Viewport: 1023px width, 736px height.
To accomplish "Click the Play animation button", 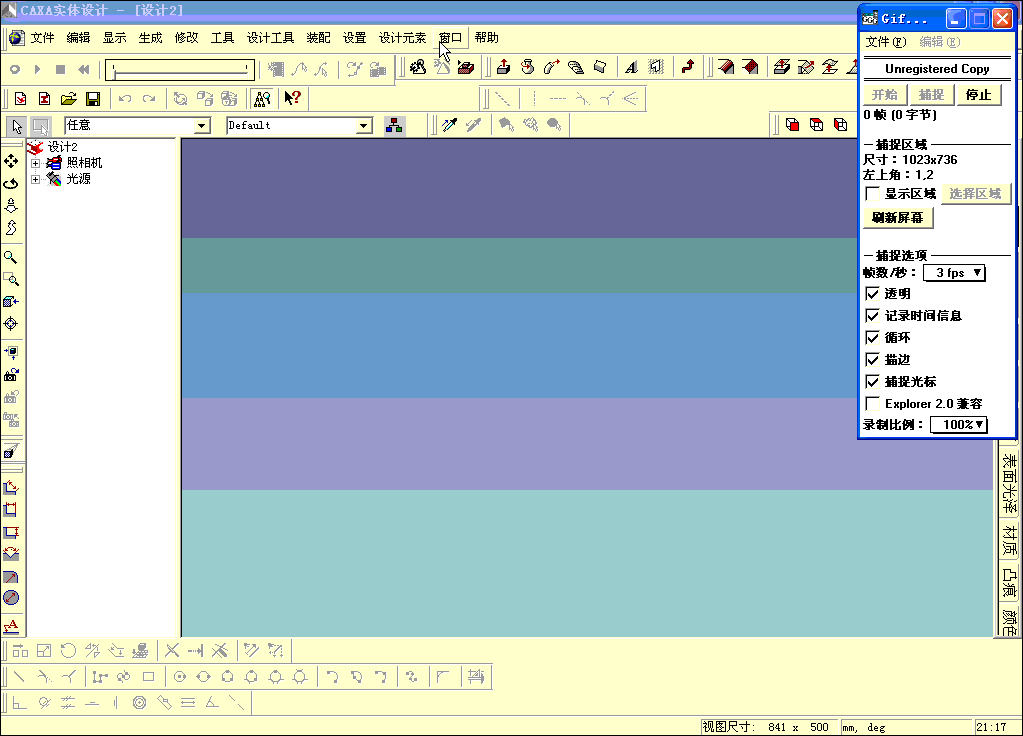I will coord(37,69).
